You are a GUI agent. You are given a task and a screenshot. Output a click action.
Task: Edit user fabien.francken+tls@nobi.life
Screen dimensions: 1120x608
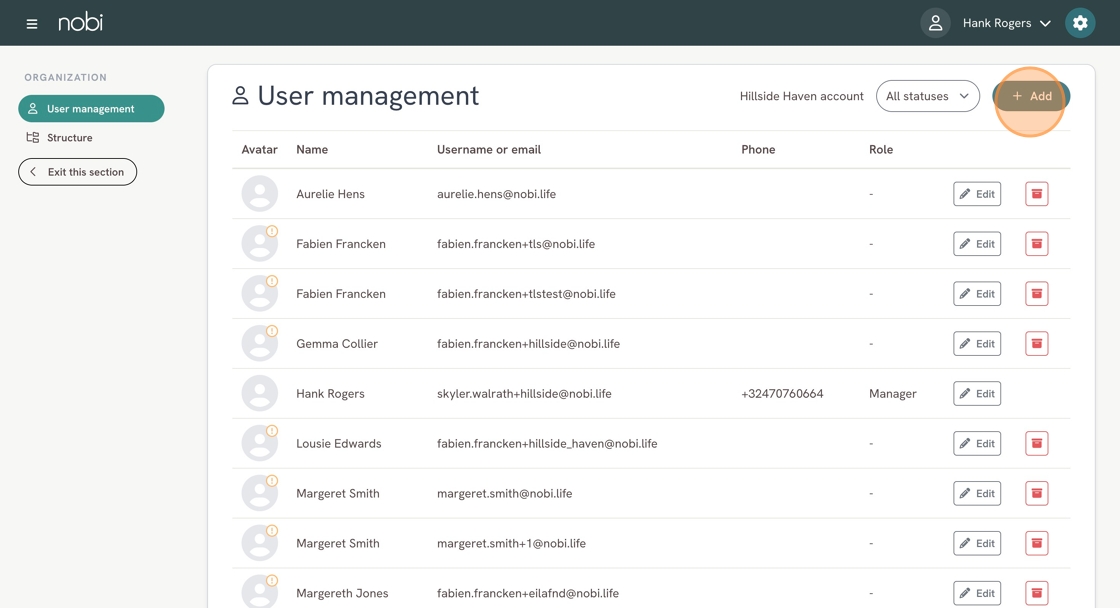click(x=976, y=244)
